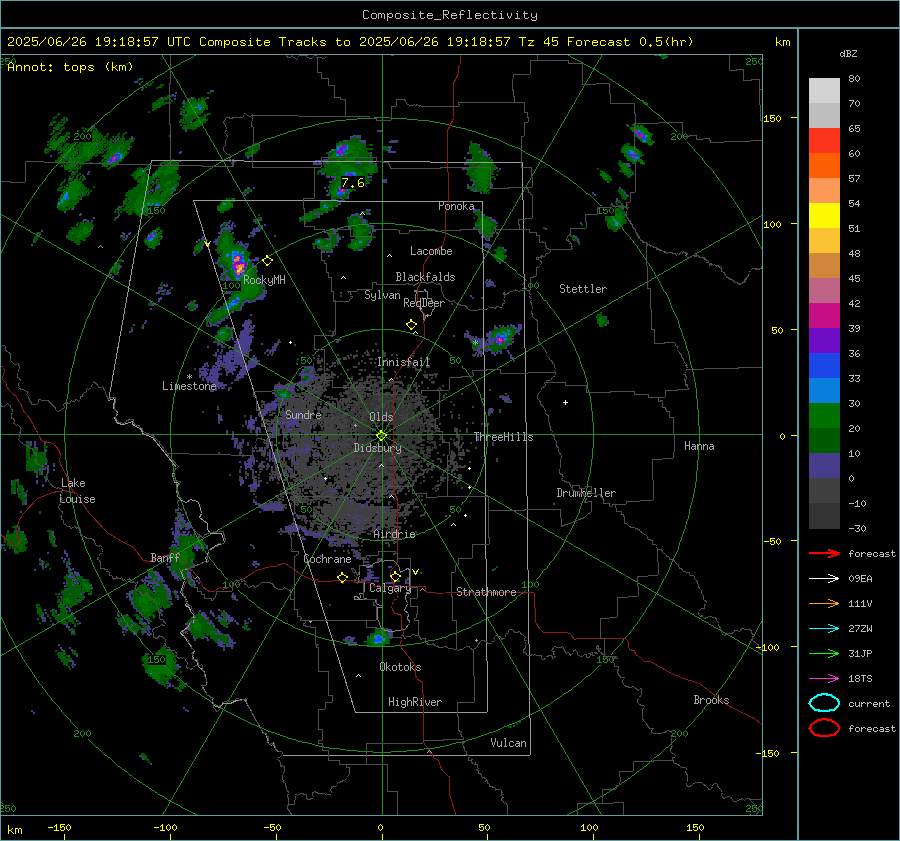The width and height of the screenshot is (900, 841).
Task: Click the 'Annot: tops (km)' annotation label
Action: 70,67
